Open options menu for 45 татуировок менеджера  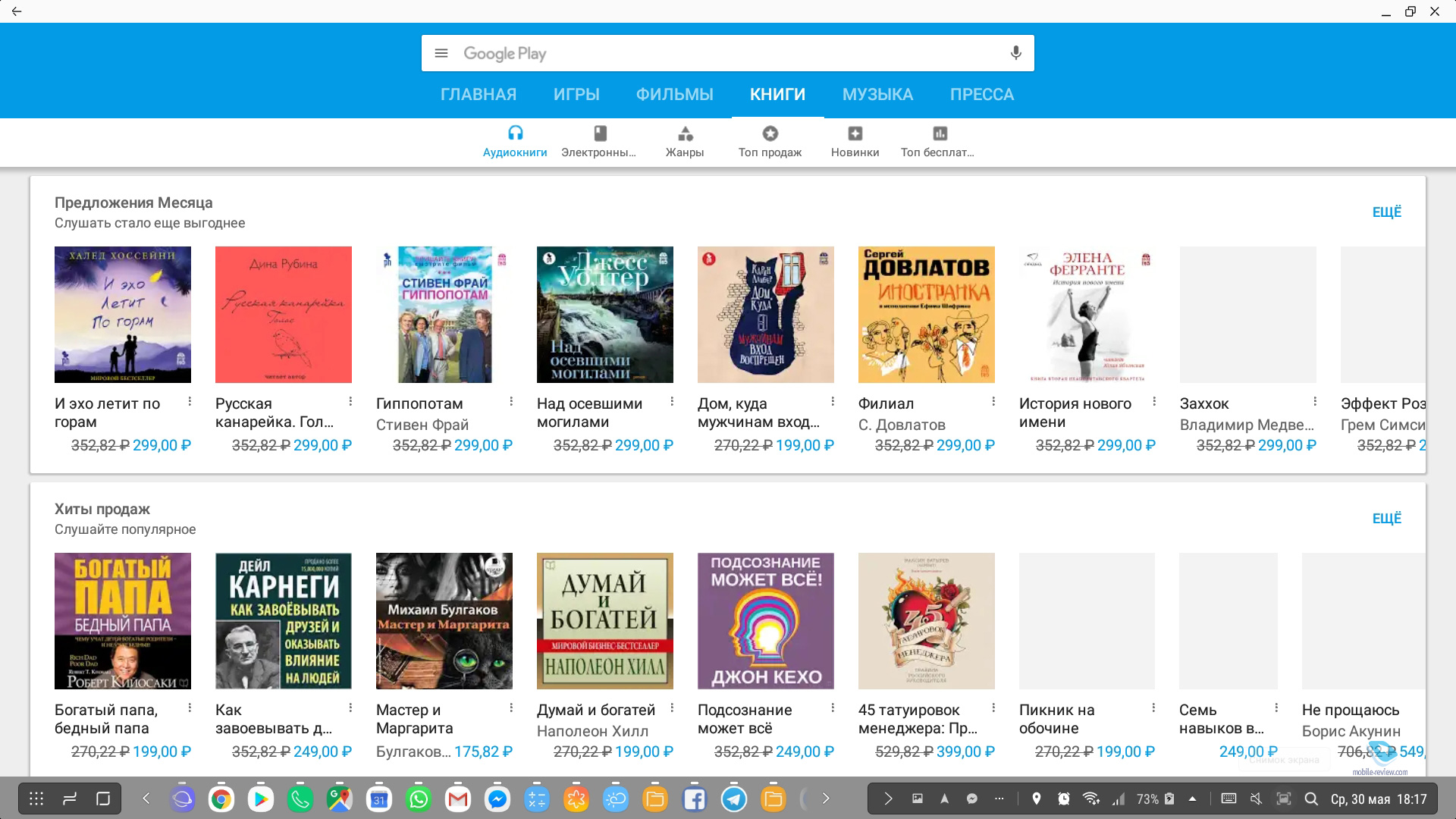993,708
